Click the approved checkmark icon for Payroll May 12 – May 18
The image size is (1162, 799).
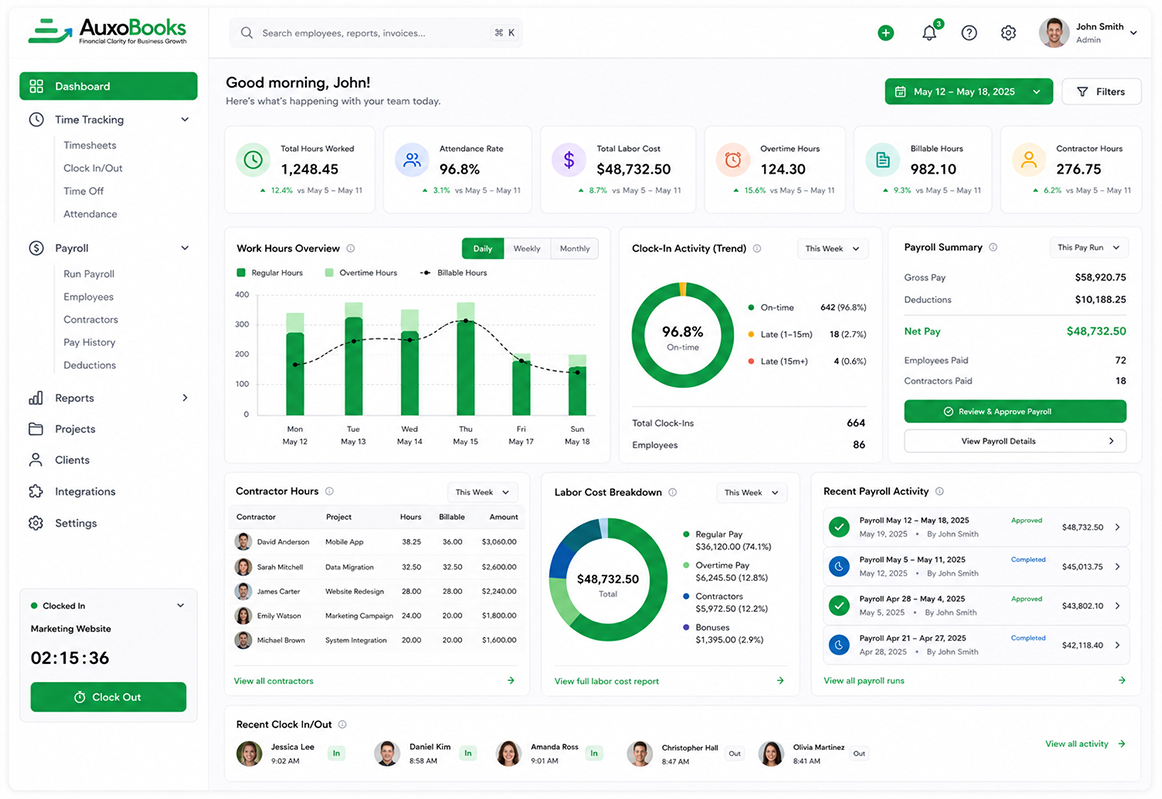point(839,527)
